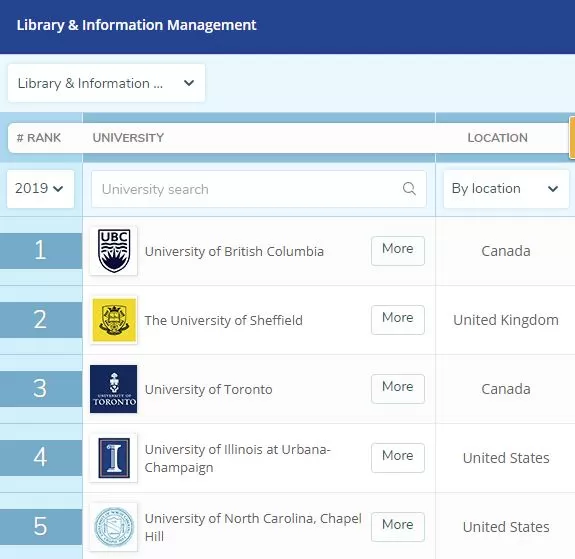Open the University of British Columbia logo
Image resolution: width=575 pixels, height=559 pixels.
114,251
